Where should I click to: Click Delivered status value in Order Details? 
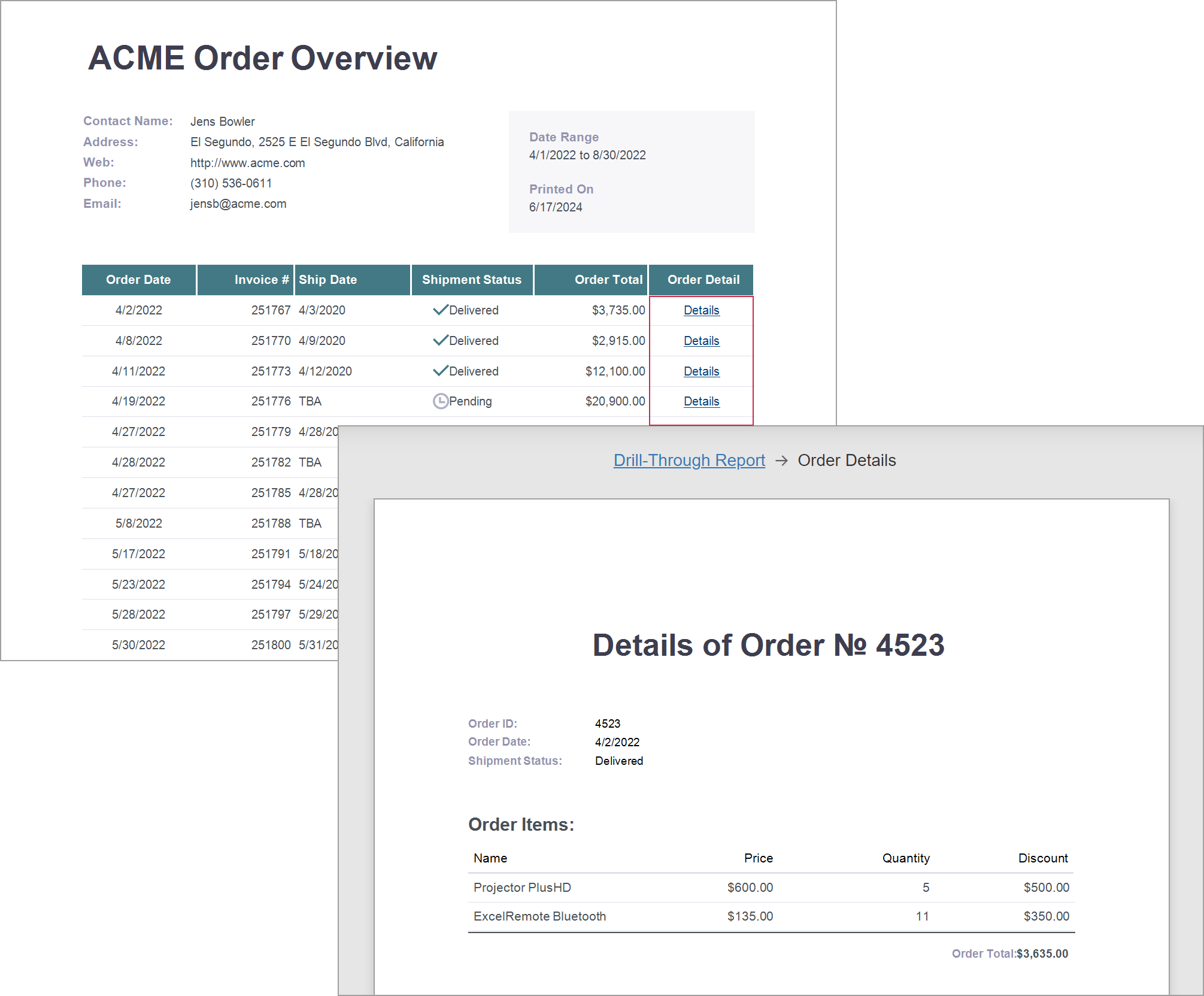619,761
